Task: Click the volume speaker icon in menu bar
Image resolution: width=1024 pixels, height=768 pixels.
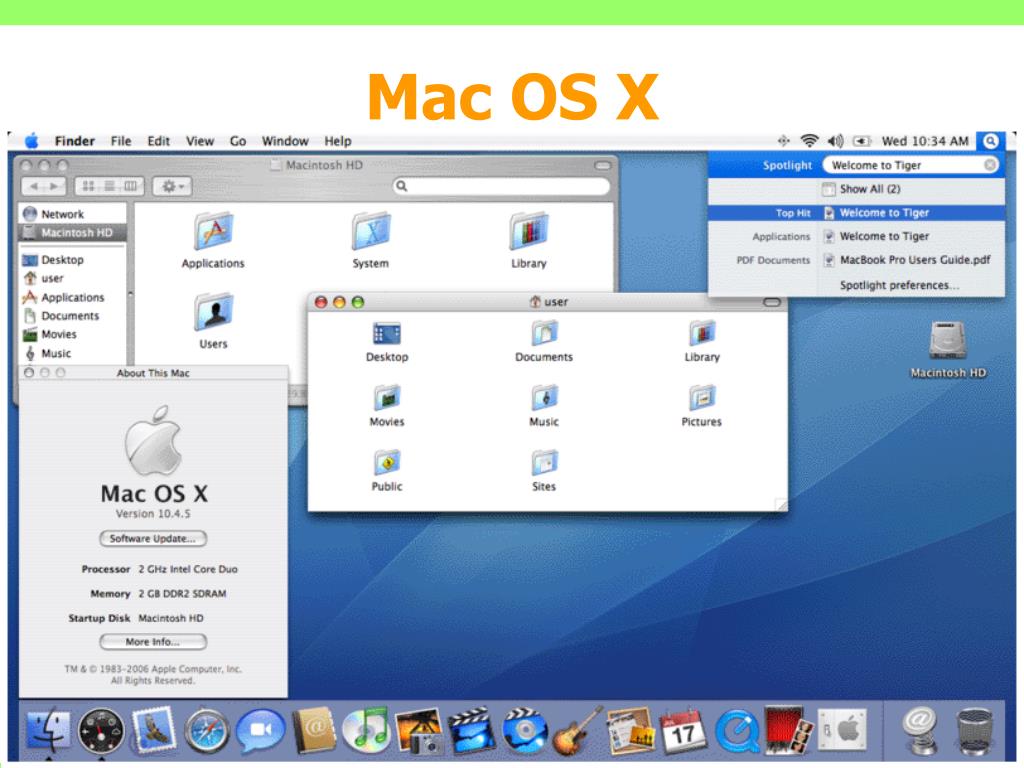Action: pyautogui.click(x=835, y=141)
